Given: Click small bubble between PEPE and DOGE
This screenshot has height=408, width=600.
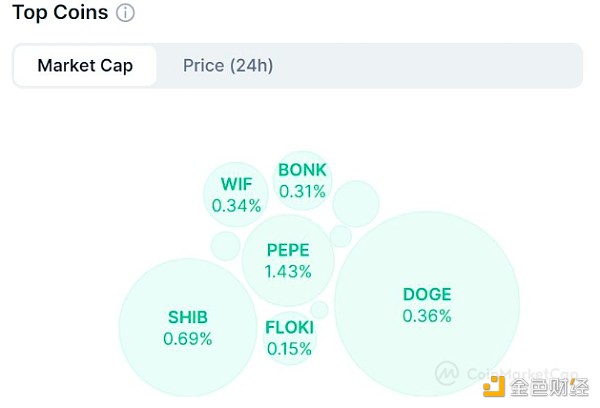Looking at the screenshot, I should click(341, 236).
